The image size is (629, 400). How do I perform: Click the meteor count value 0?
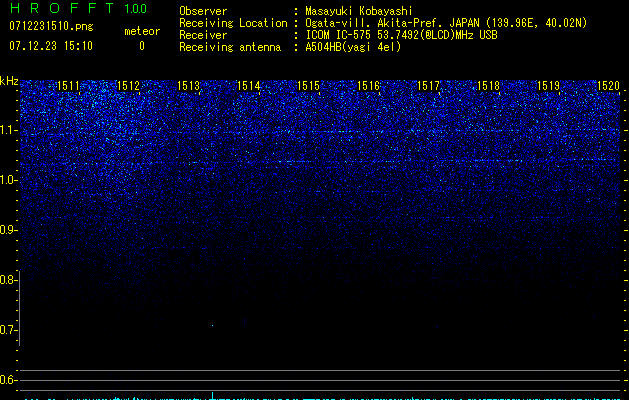[142, 46]
